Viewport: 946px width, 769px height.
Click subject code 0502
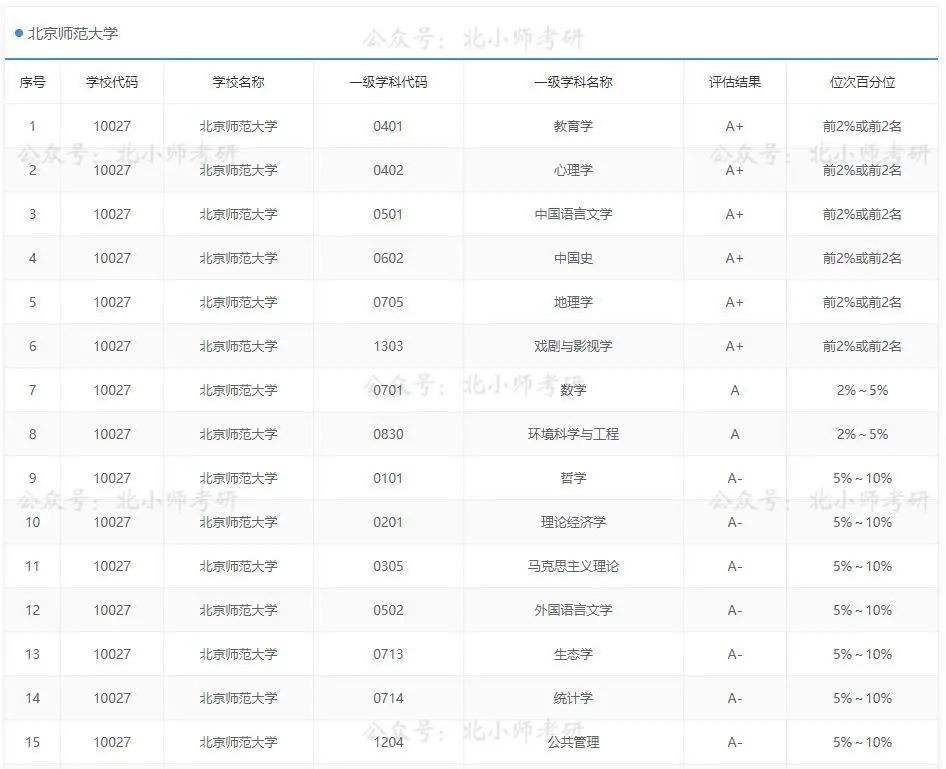[x=388, y=610]
